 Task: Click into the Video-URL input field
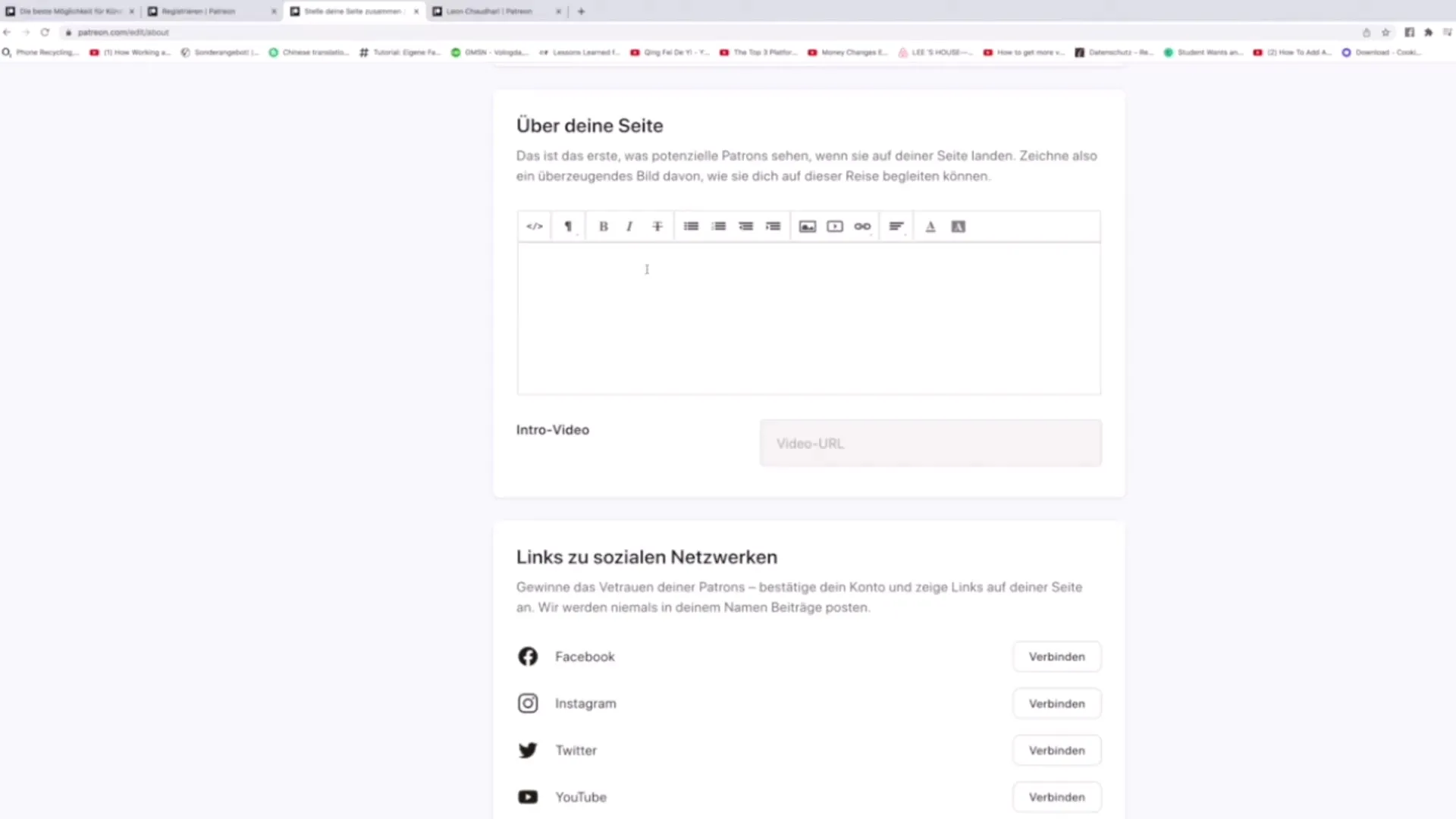(x=930, y=443)
